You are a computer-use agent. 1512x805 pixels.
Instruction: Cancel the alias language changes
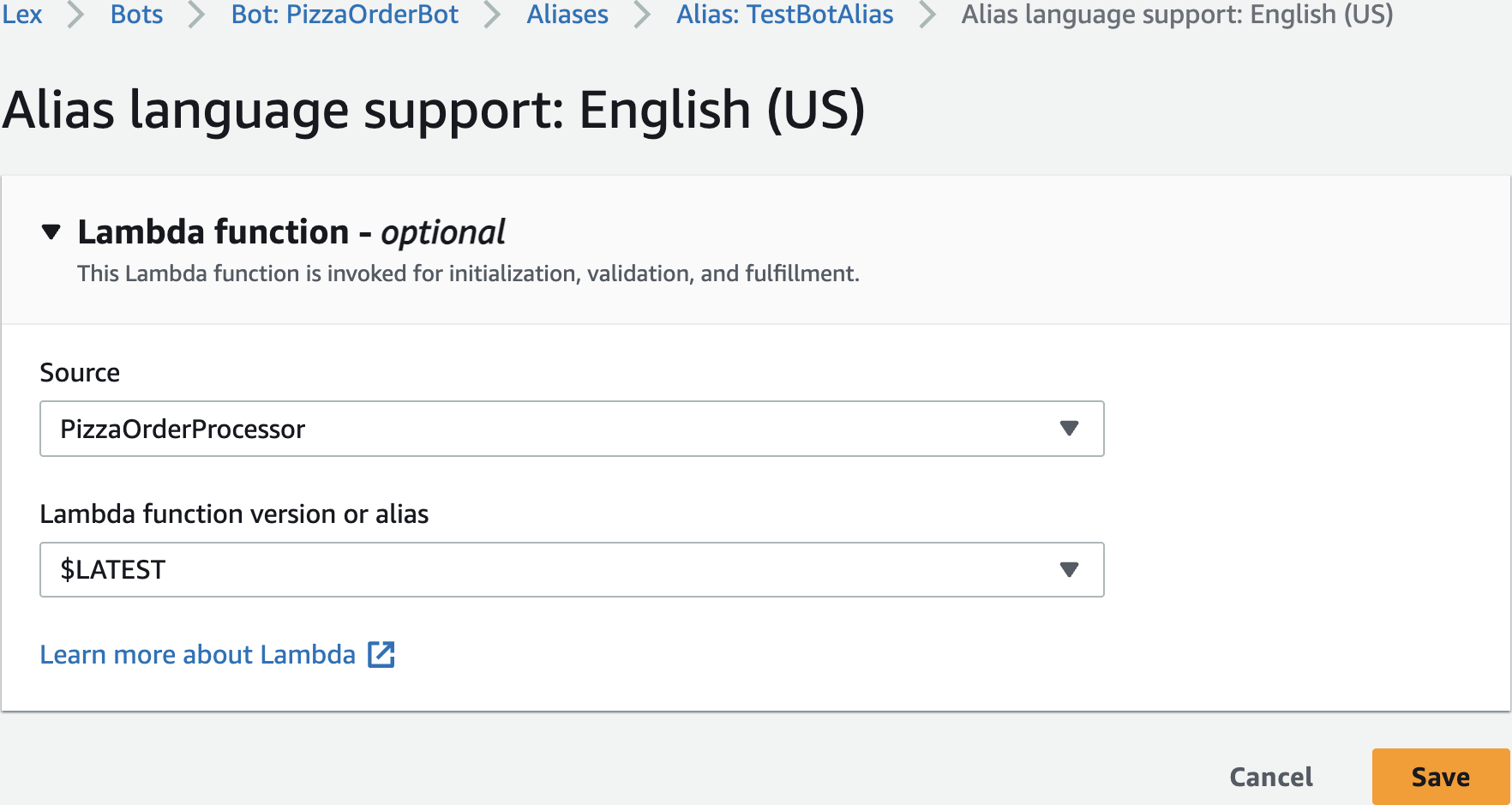pyautogui.click(x=1271, y=777)
